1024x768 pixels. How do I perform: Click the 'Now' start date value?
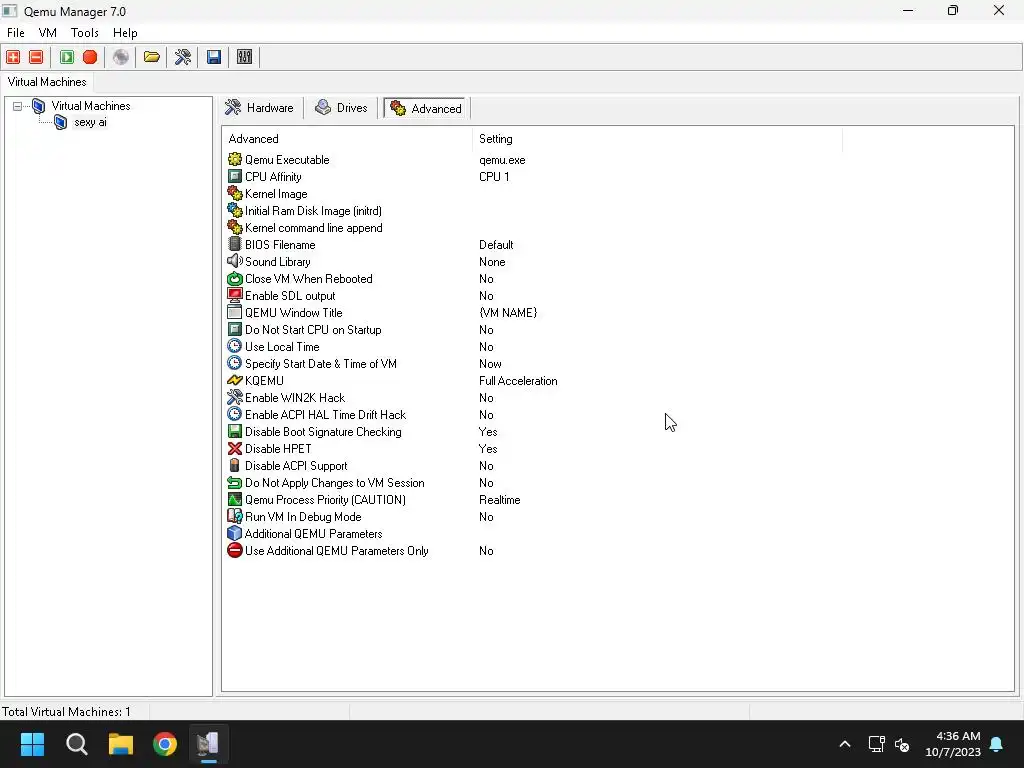[490, 364]
